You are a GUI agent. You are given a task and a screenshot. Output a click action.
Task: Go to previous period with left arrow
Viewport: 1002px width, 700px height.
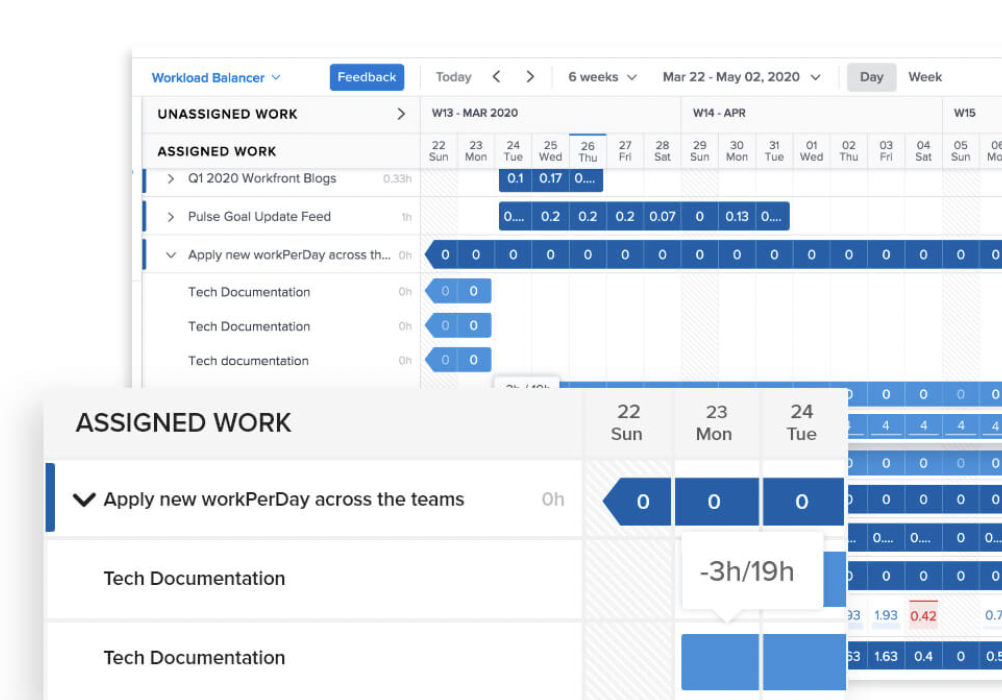point(497,77)
